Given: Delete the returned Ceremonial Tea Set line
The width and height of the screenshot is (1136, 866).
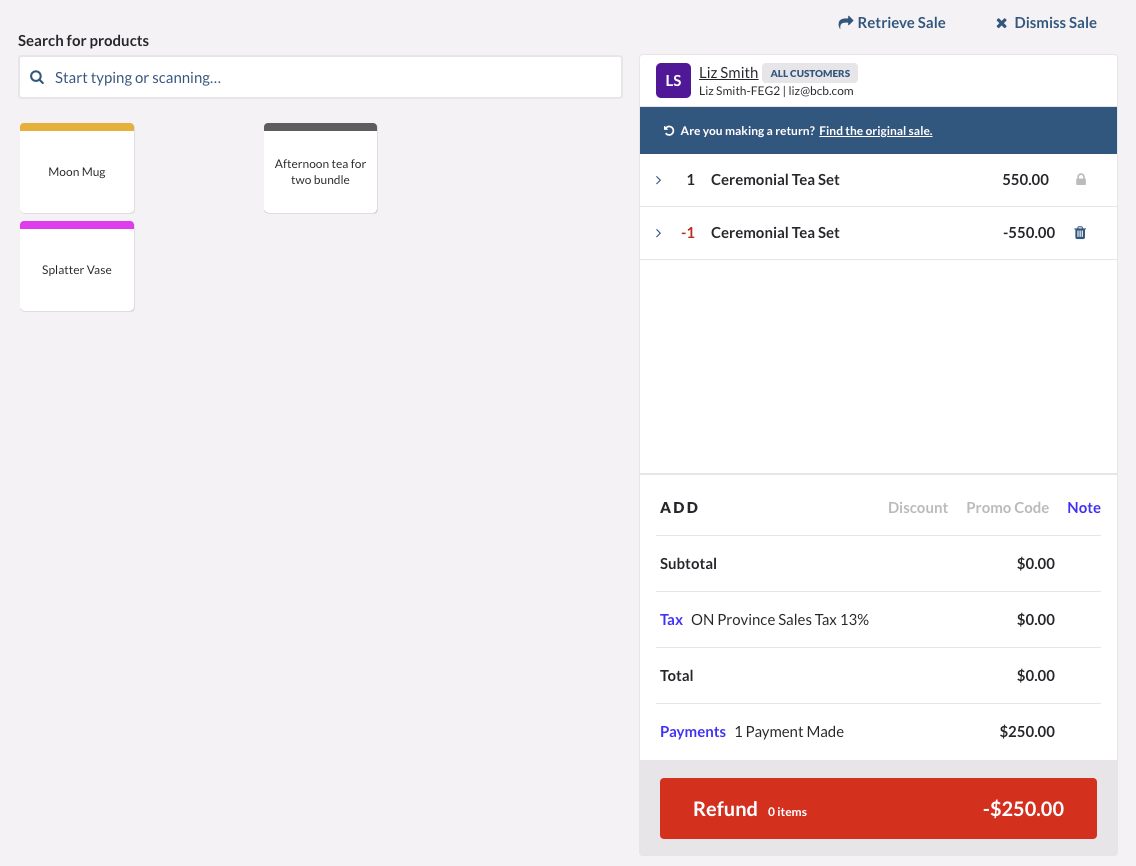Looking at the screenshot, I should click(1080, 232).
